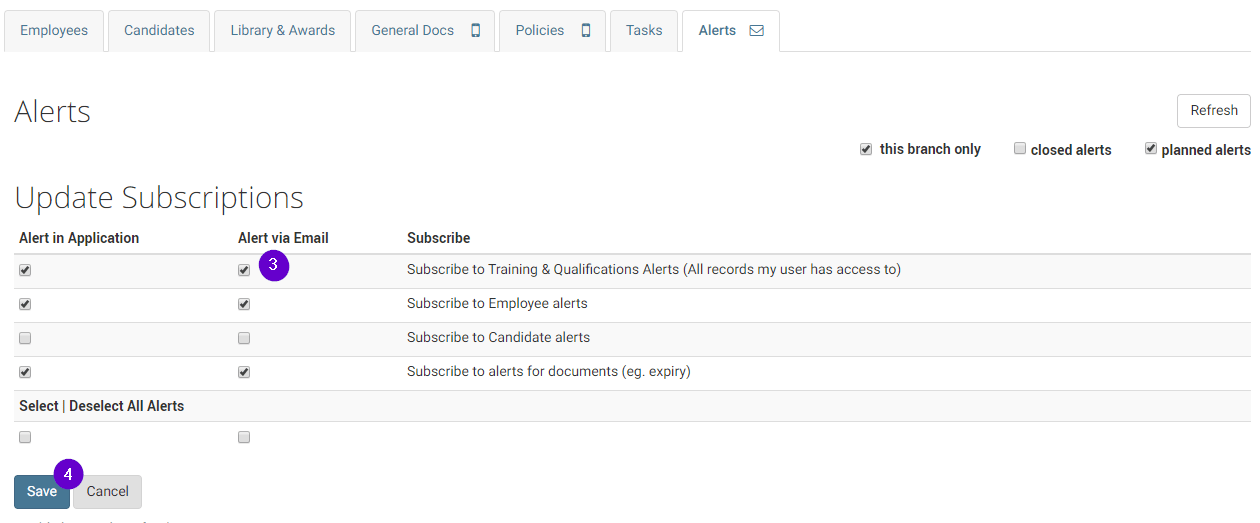The image size is (1260, 523).
Task: Uncheck the 'planned alerts' checkbox
Action: point(1151,148)
